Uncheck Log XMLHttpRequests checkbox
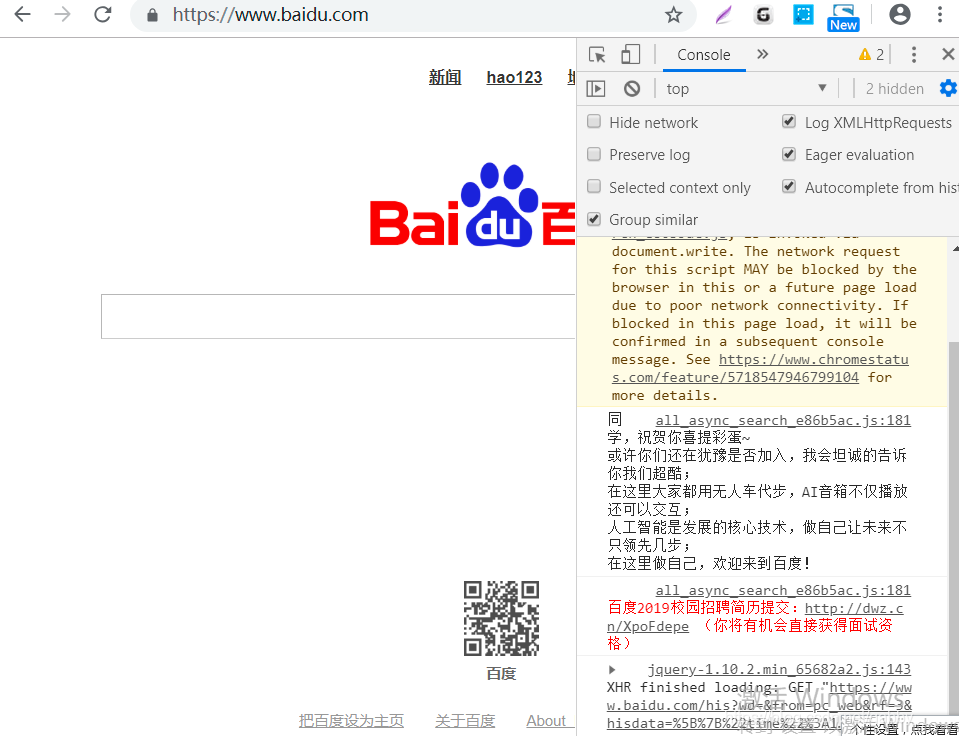959x736 pixels. click(x=789, y=121)
